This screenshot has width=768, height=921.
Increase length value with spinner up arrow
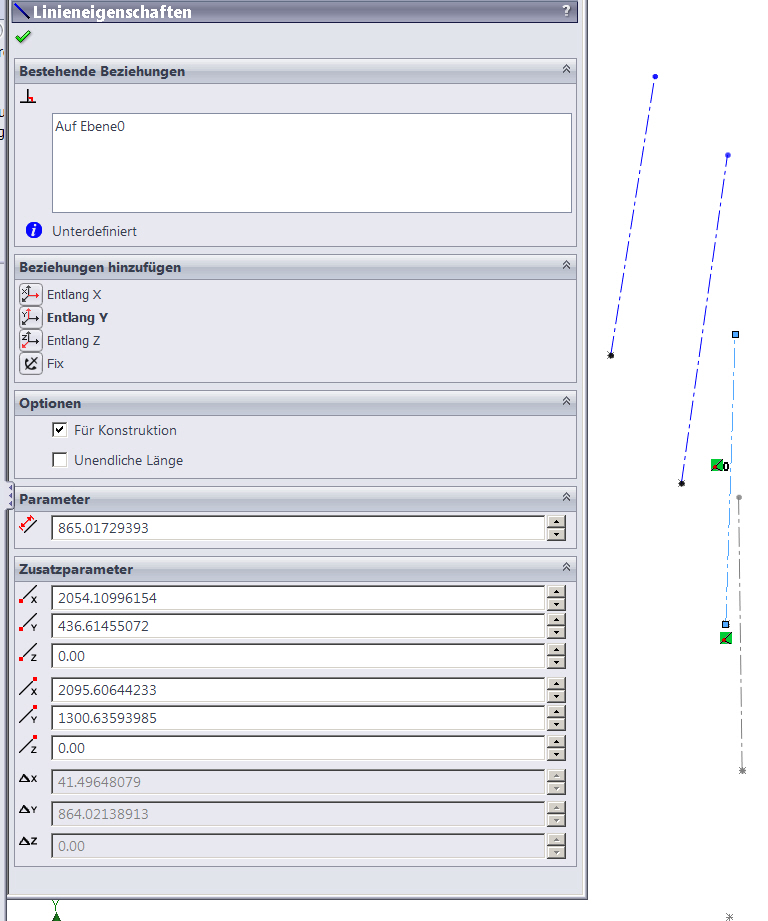556,522
